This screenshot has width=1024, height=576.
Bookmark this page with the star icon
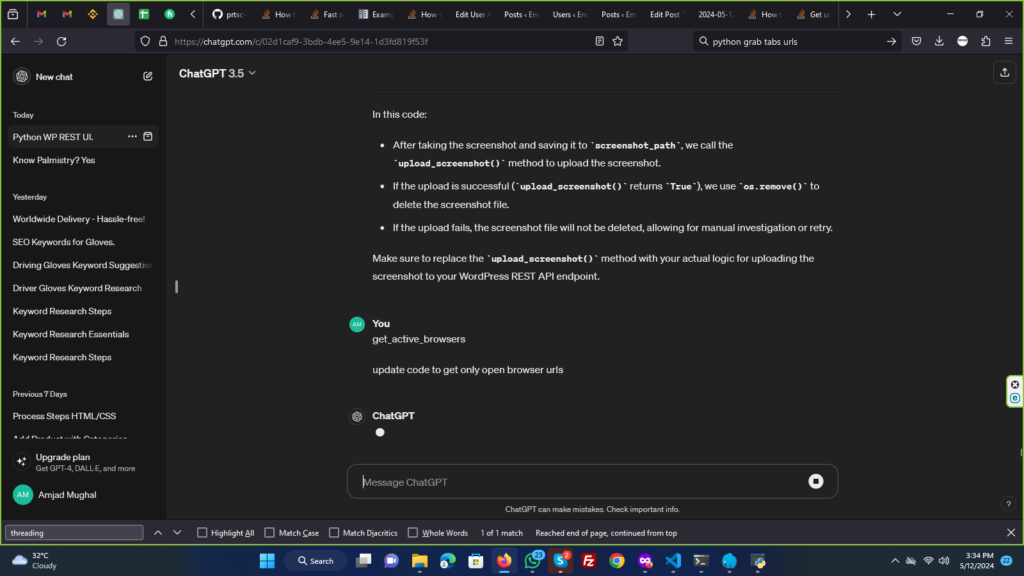618,41
